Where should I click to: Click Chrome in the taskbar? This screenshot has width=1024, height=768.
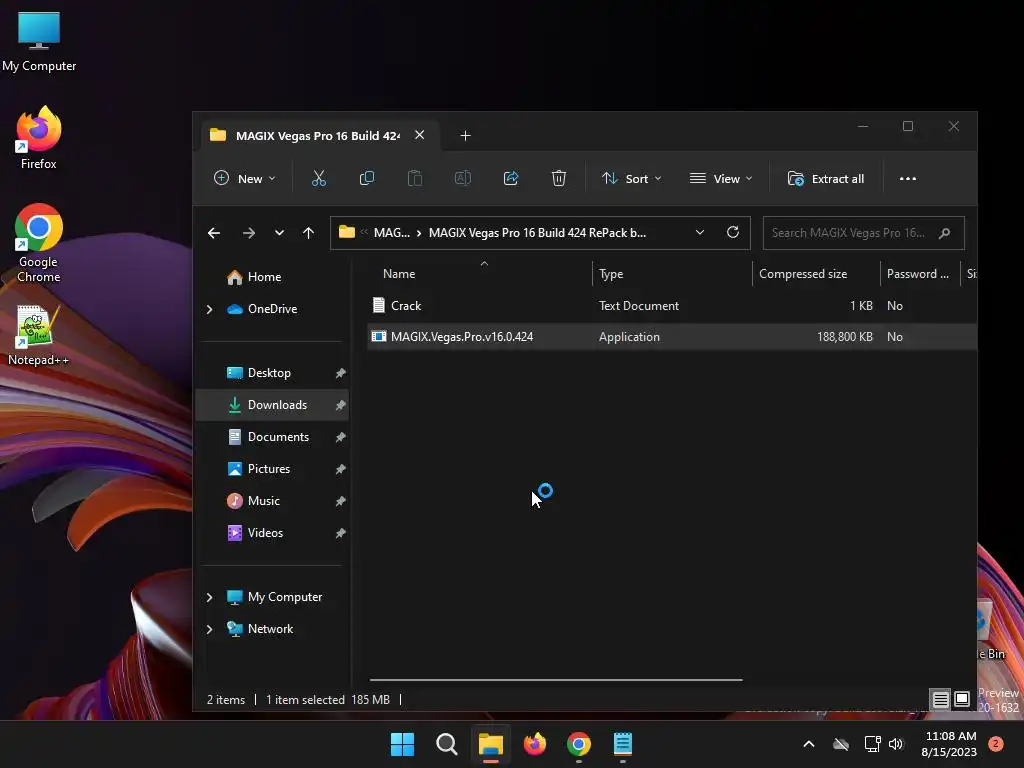579,744
